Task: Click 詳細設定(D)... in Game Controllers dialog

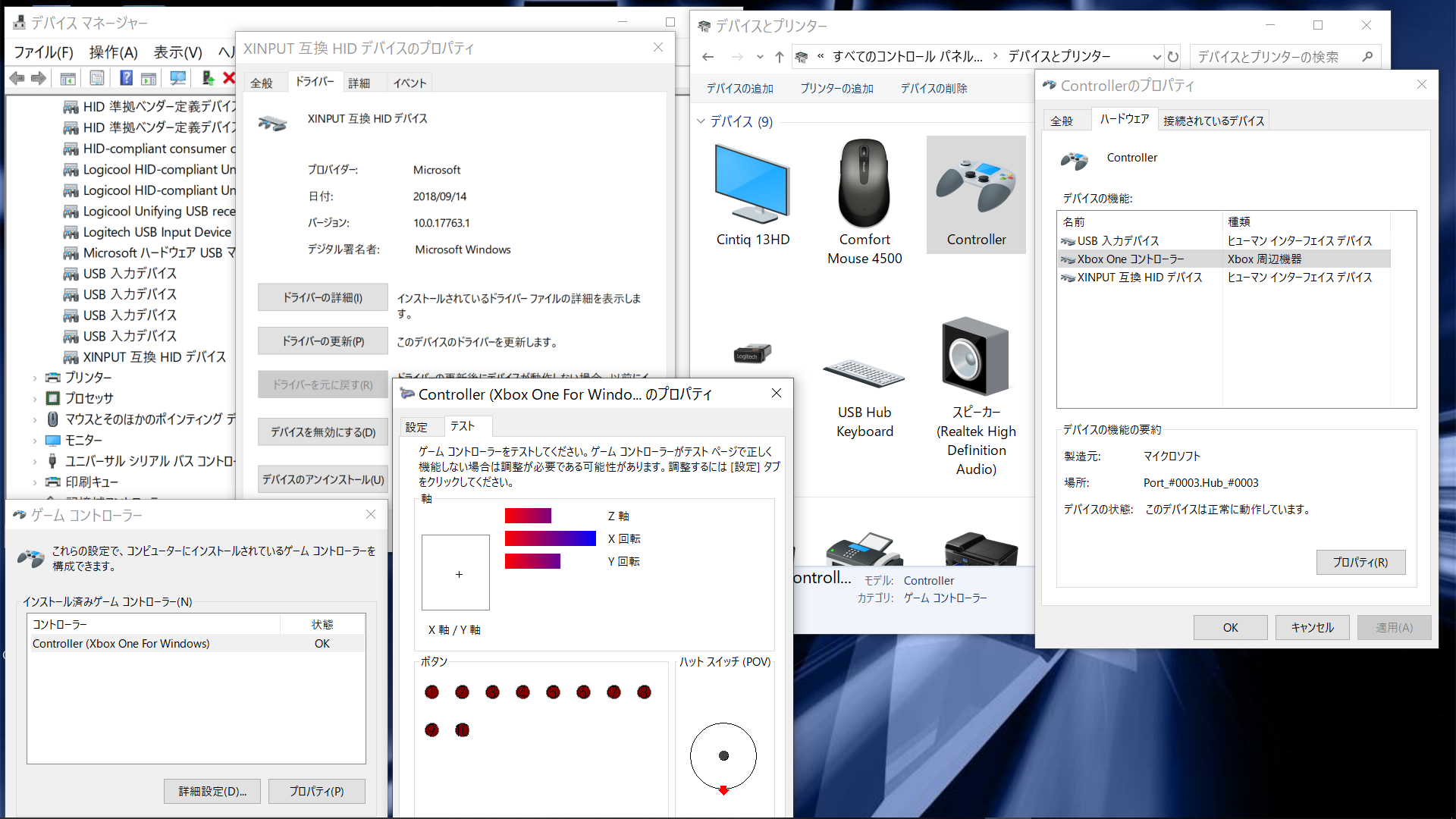Action: [212, 791]
